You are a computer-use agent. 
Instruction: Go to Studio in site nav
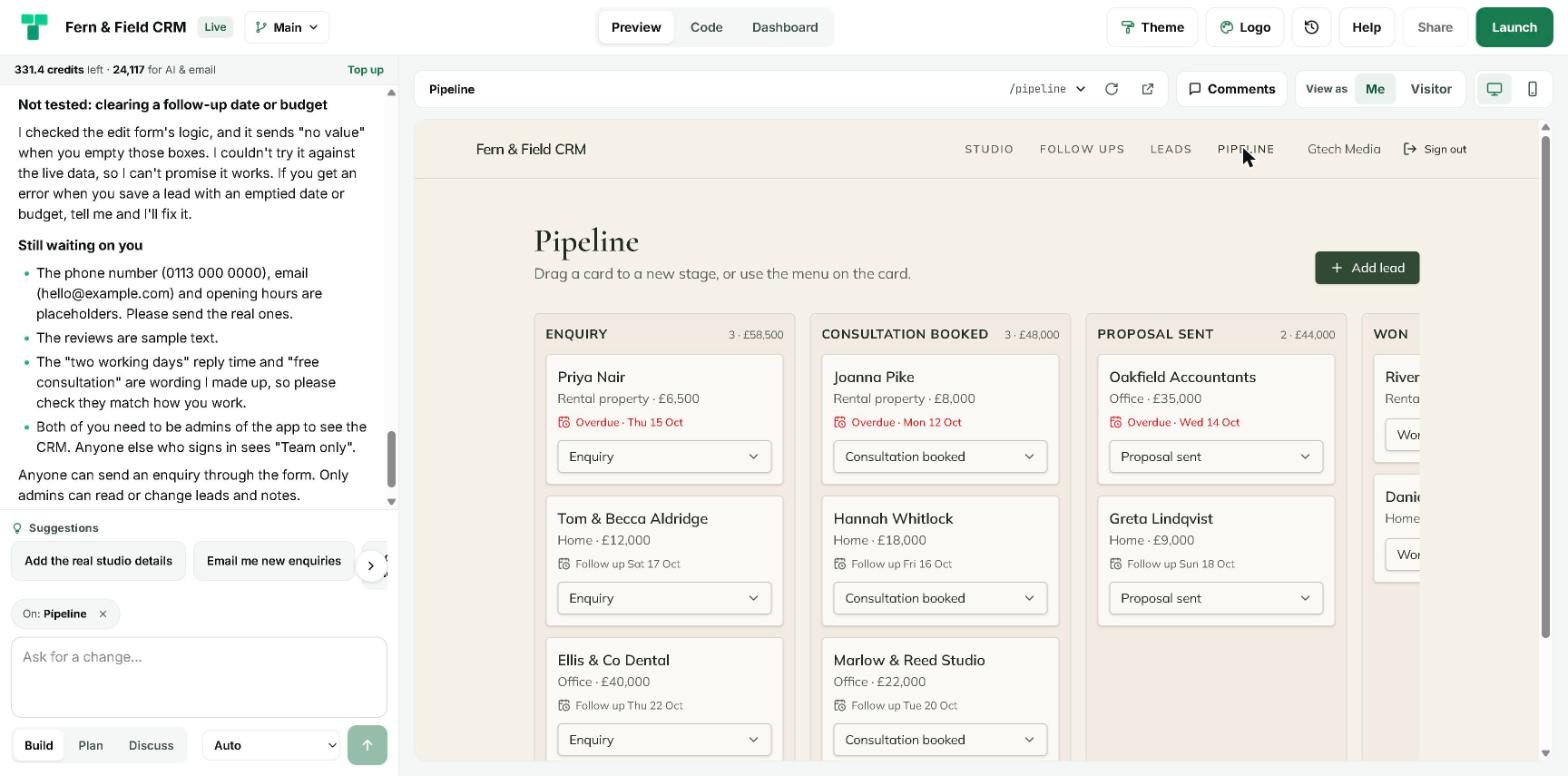click(x=989, y=149)
